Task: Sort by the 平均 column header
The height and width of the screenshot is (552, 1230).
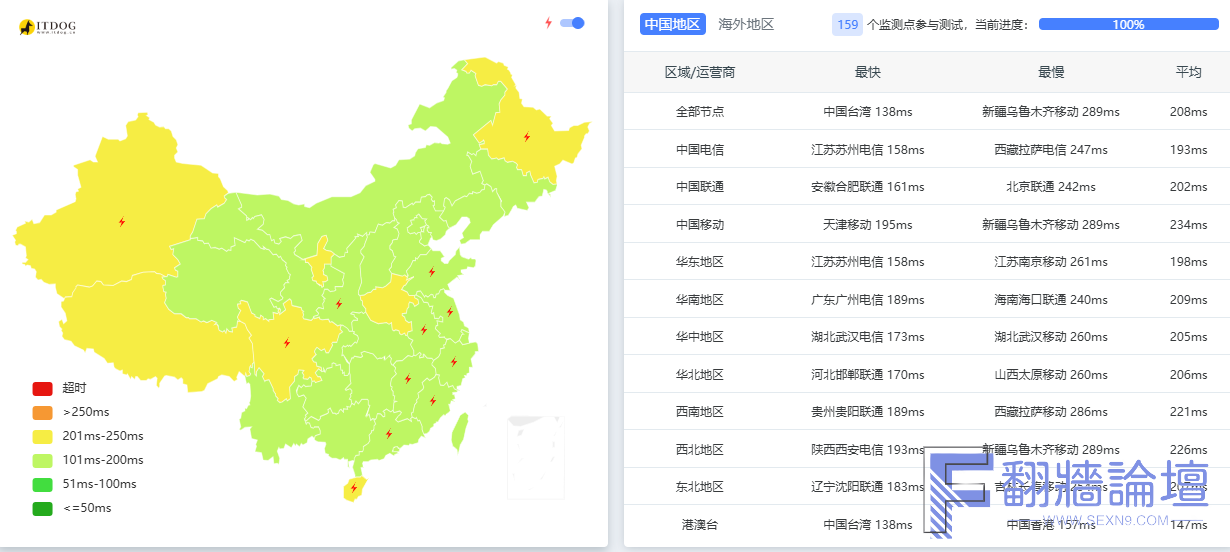Action: 1188,72
